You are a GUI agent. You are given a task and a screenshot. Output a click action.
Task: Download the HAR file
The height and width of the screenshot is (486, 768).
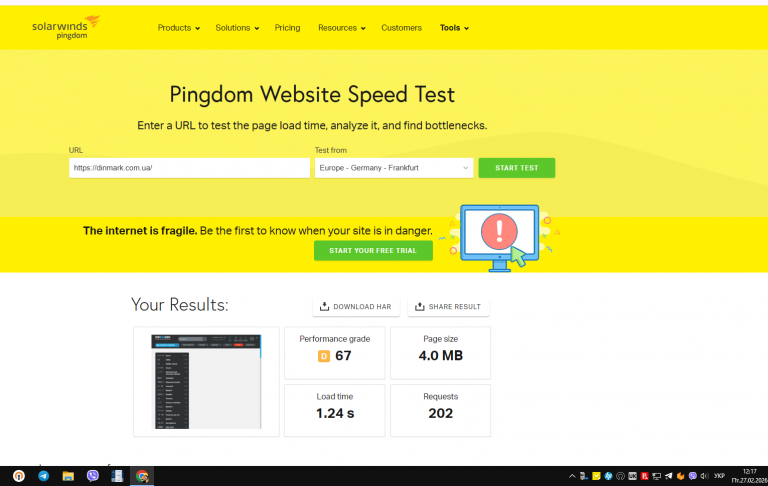pyautogui.click(x=356, y=307)
